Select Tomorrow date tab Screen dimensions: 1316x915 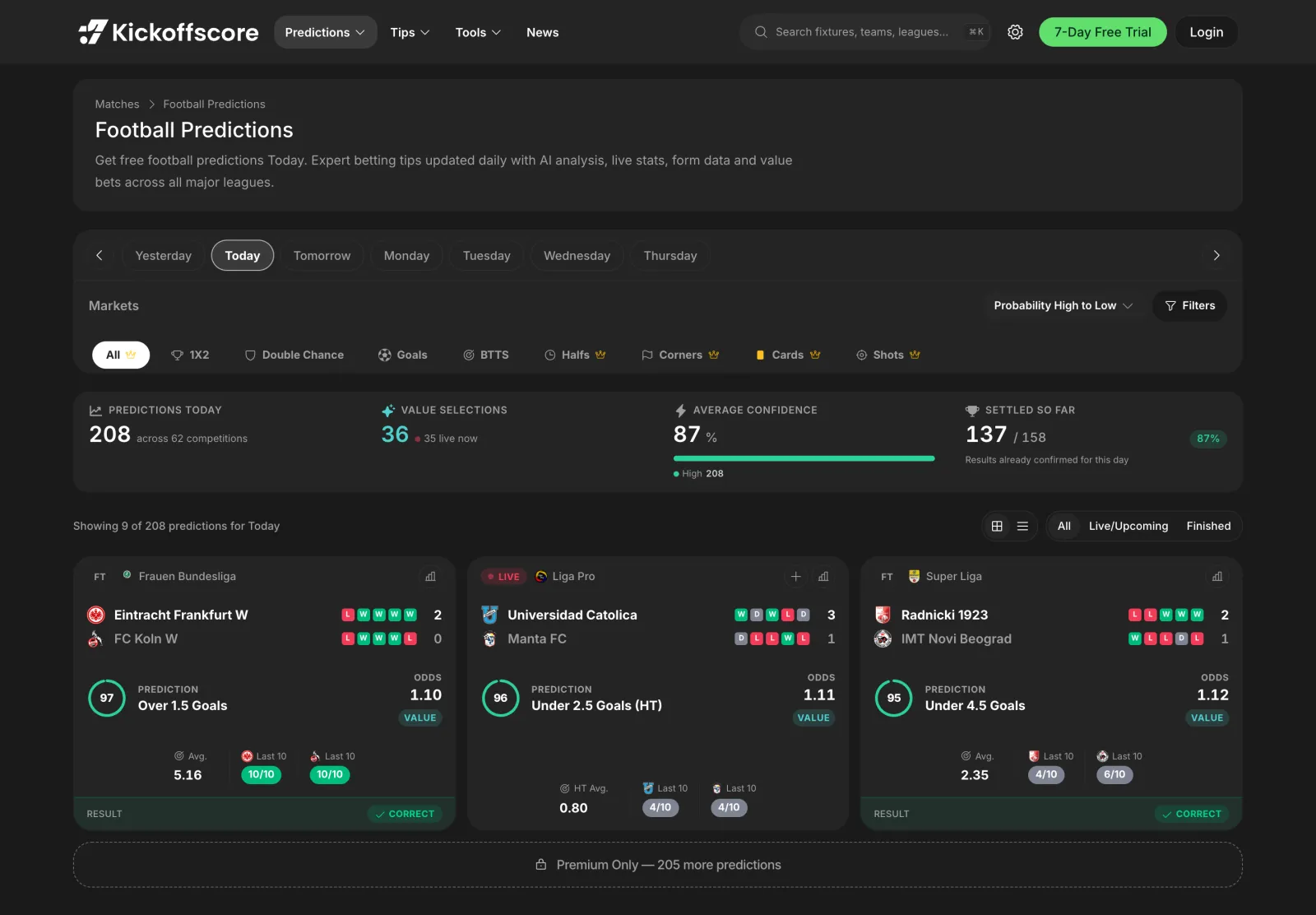[322, 256]
